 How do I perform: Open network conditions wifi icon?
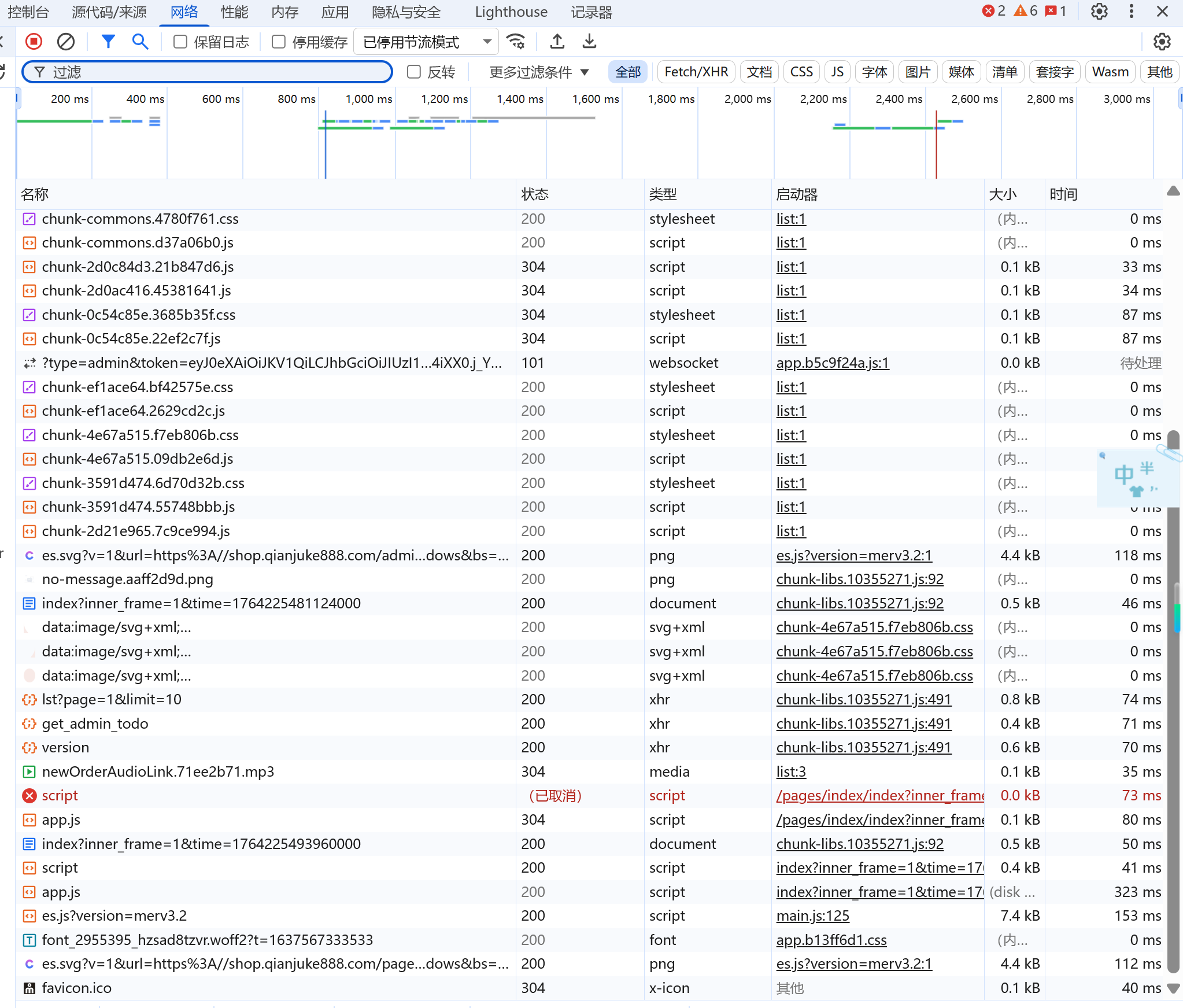tap(515, 42)
